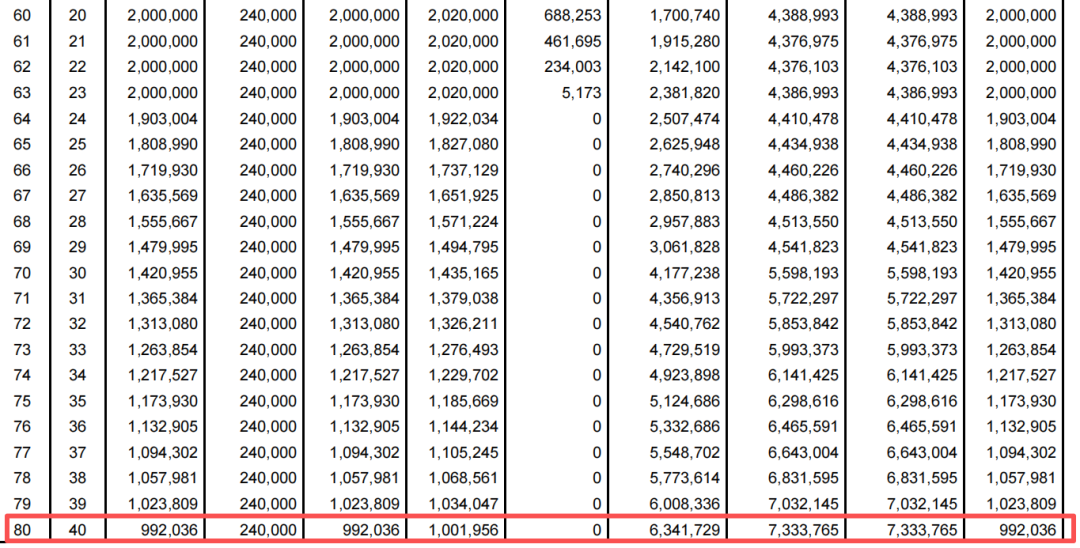Click policy year 40 in highlighted row
The width and height of the screenshot is (1080, 548).
pos(76,530)
